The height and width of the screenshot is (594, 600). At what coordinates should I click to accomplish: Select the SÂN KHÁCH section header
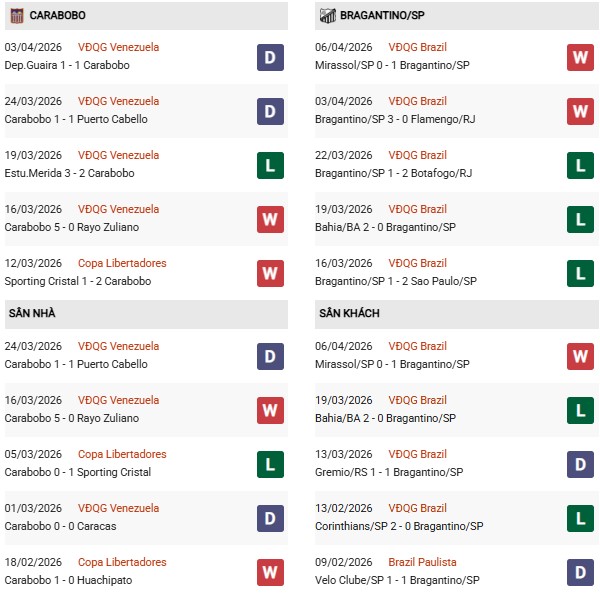coord(348,313)
